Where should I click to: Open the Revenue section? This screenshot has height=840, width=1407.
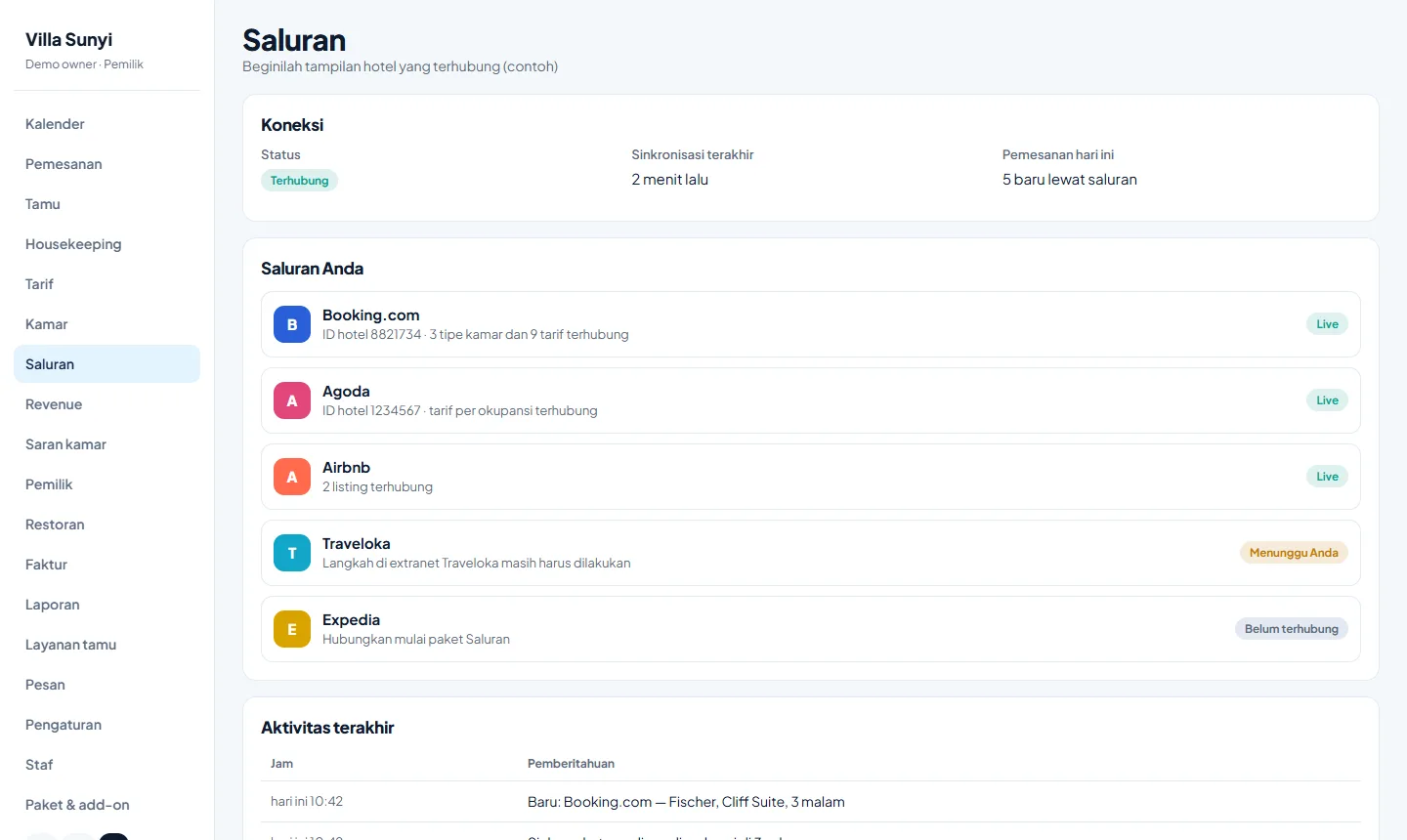point(107,404)
